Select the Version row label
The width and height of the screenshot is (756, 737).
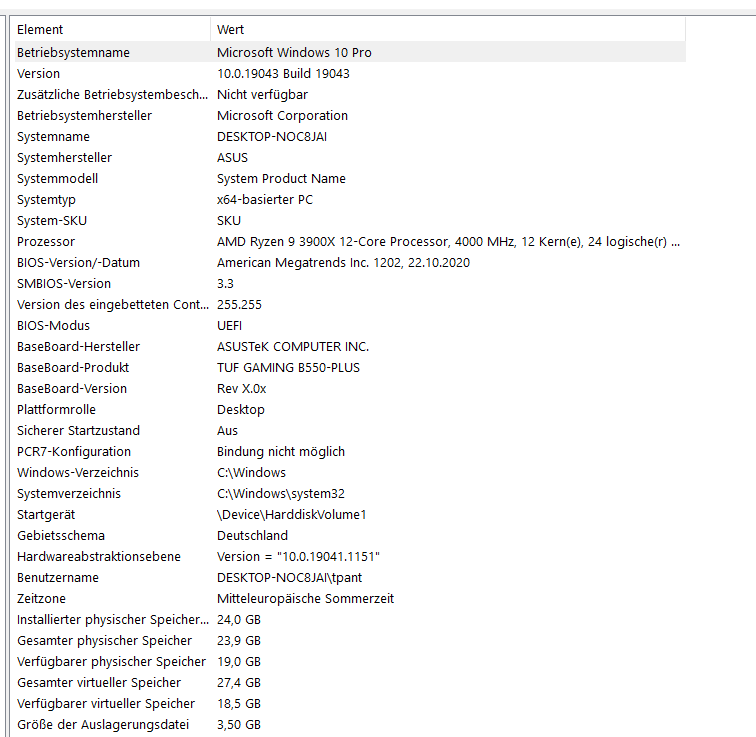click(x=39, y=73)
